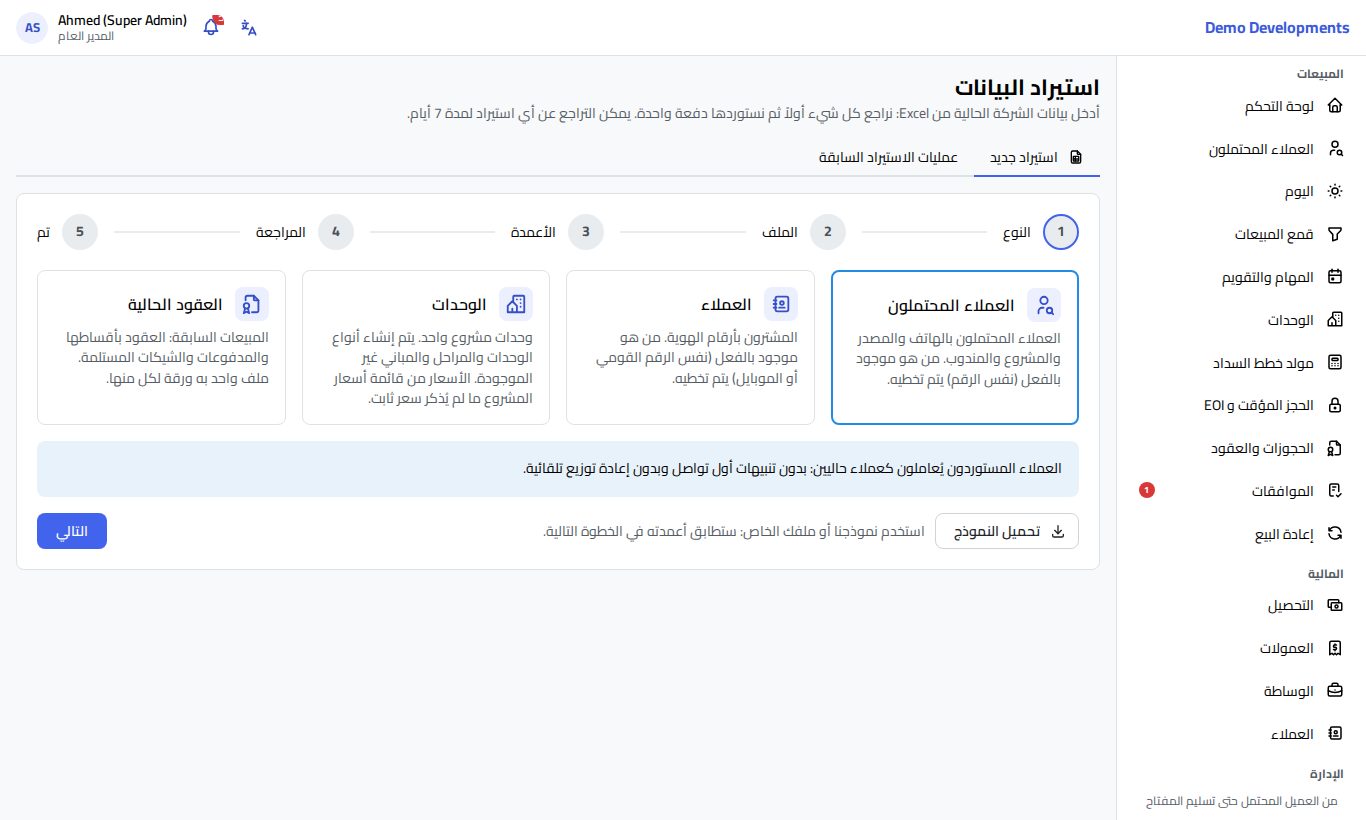The image size is (1366, 820).
Task: Click the calculator icon beside مولد خطط السداد
Action: point(1334,363)
